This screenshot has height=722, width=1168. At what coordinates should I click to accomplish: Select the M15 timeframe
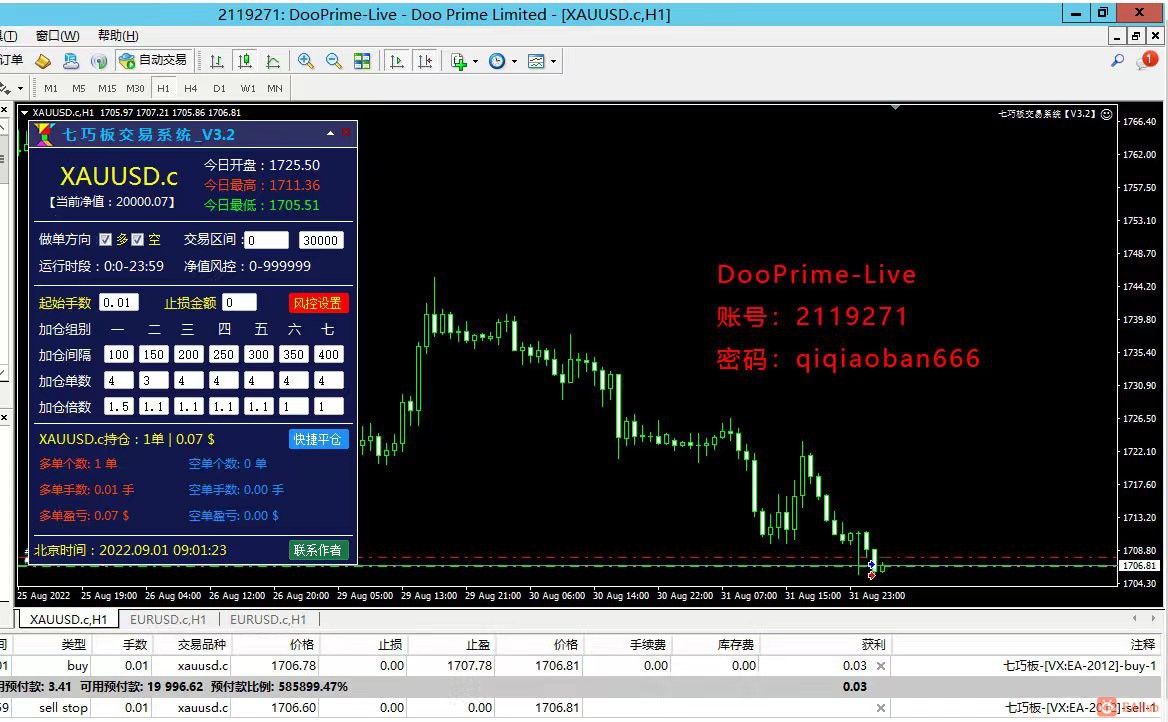pyautogui.click(x=107, y=88)
